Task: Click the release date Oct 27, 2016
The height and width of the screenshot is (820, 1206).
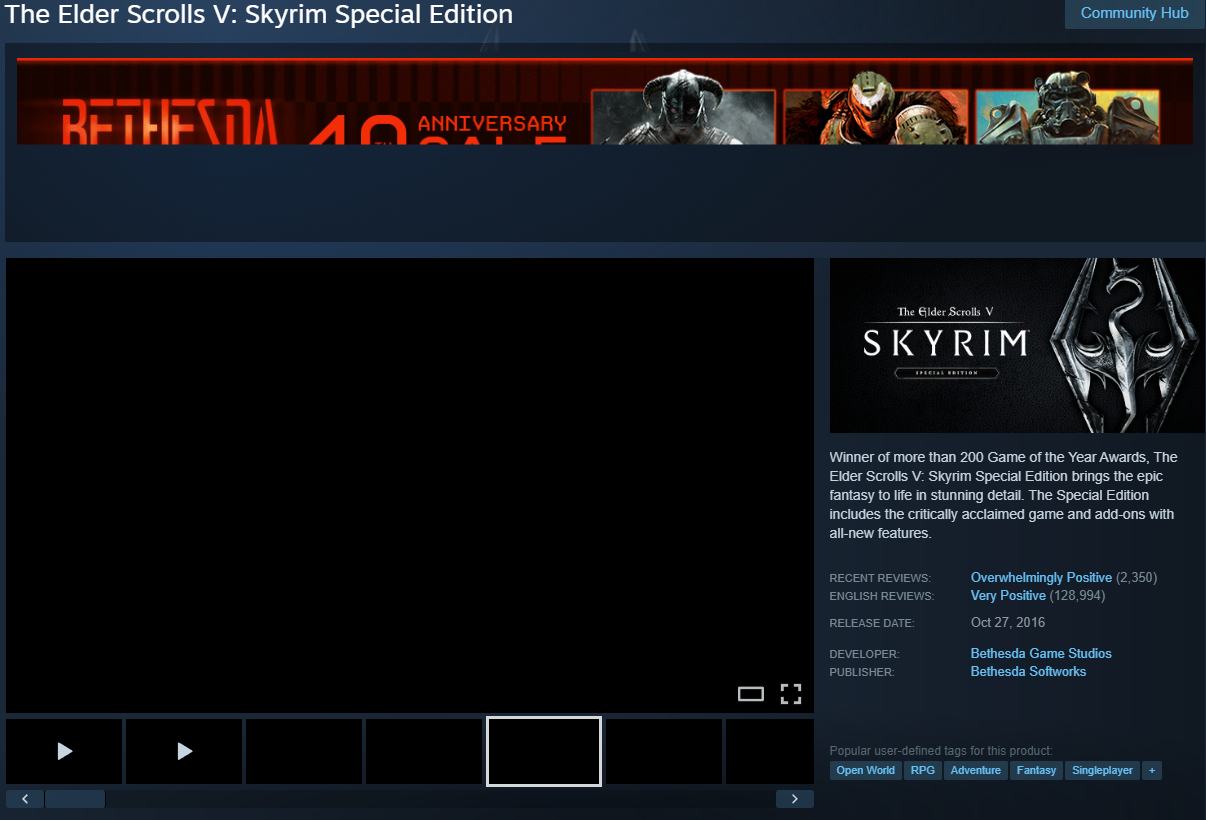Action: coord(1008,623)
